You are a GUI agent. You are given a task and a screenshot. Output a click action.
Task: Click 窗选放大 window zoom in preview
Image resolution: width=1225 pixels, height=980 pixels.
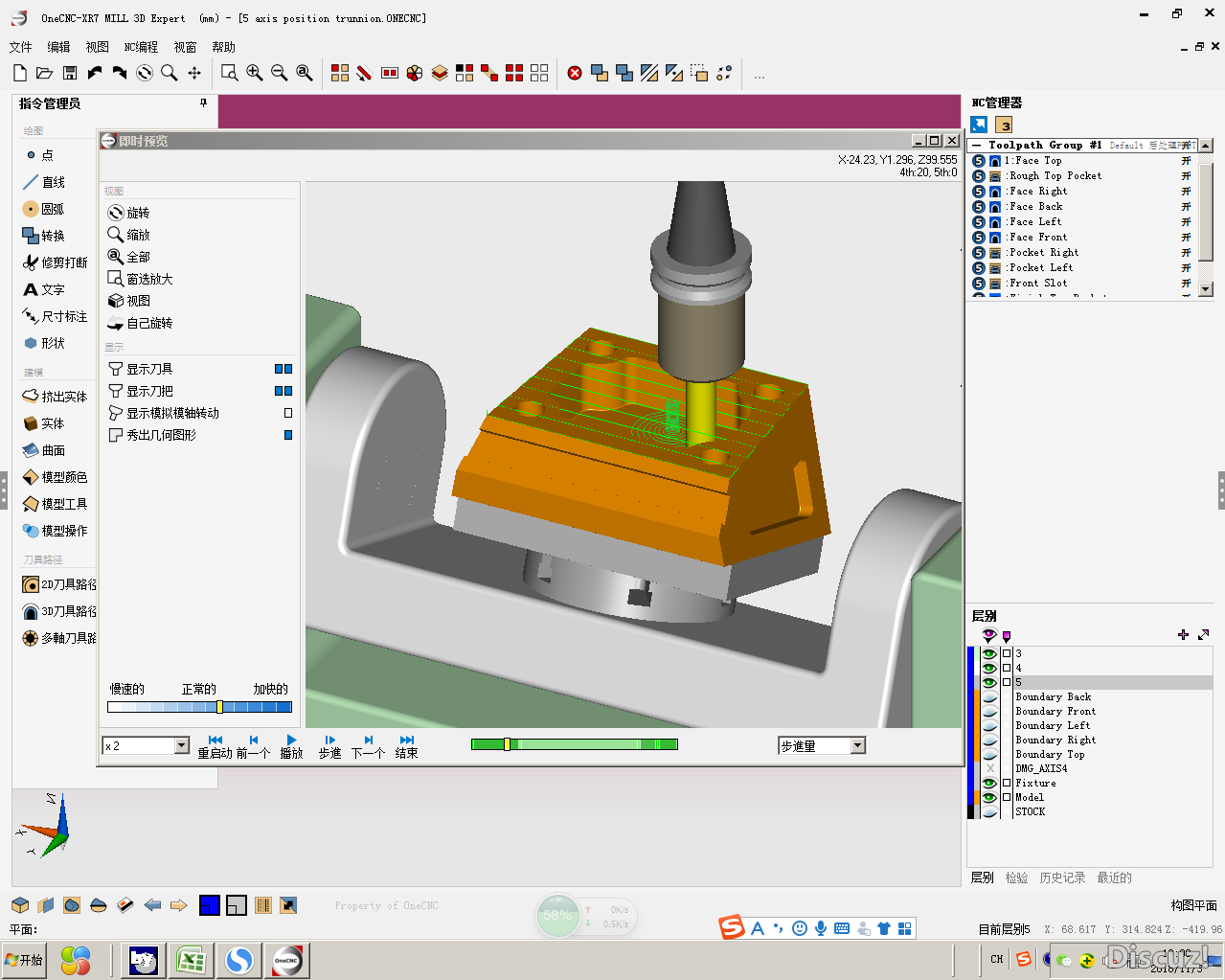click(141, 279)
